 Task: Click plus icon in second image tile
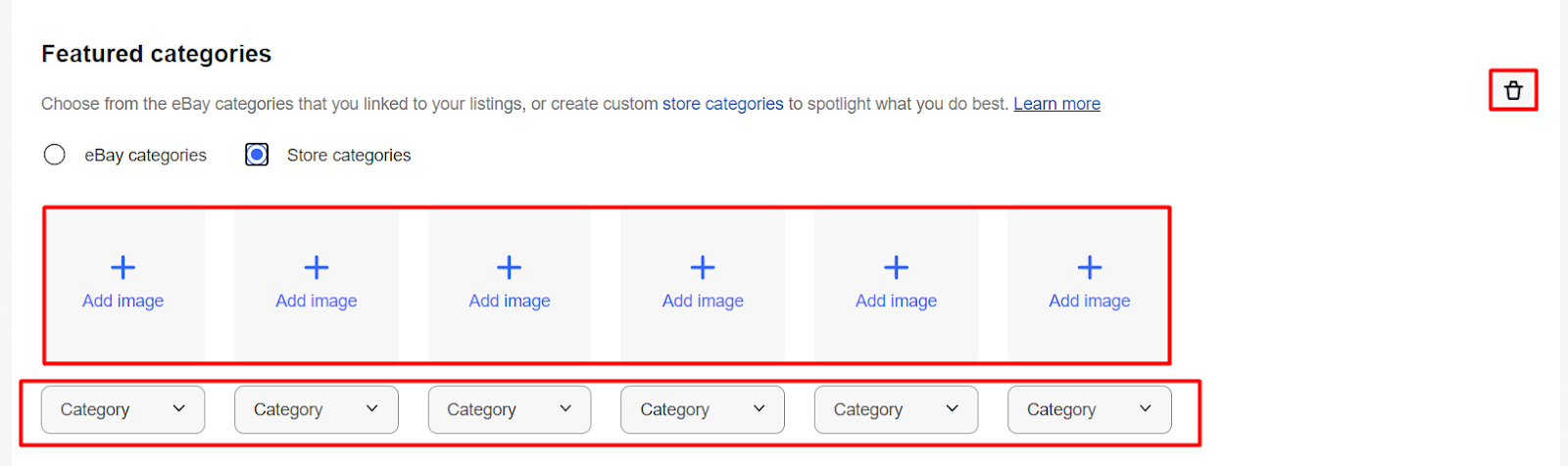[x=317, y=267]
